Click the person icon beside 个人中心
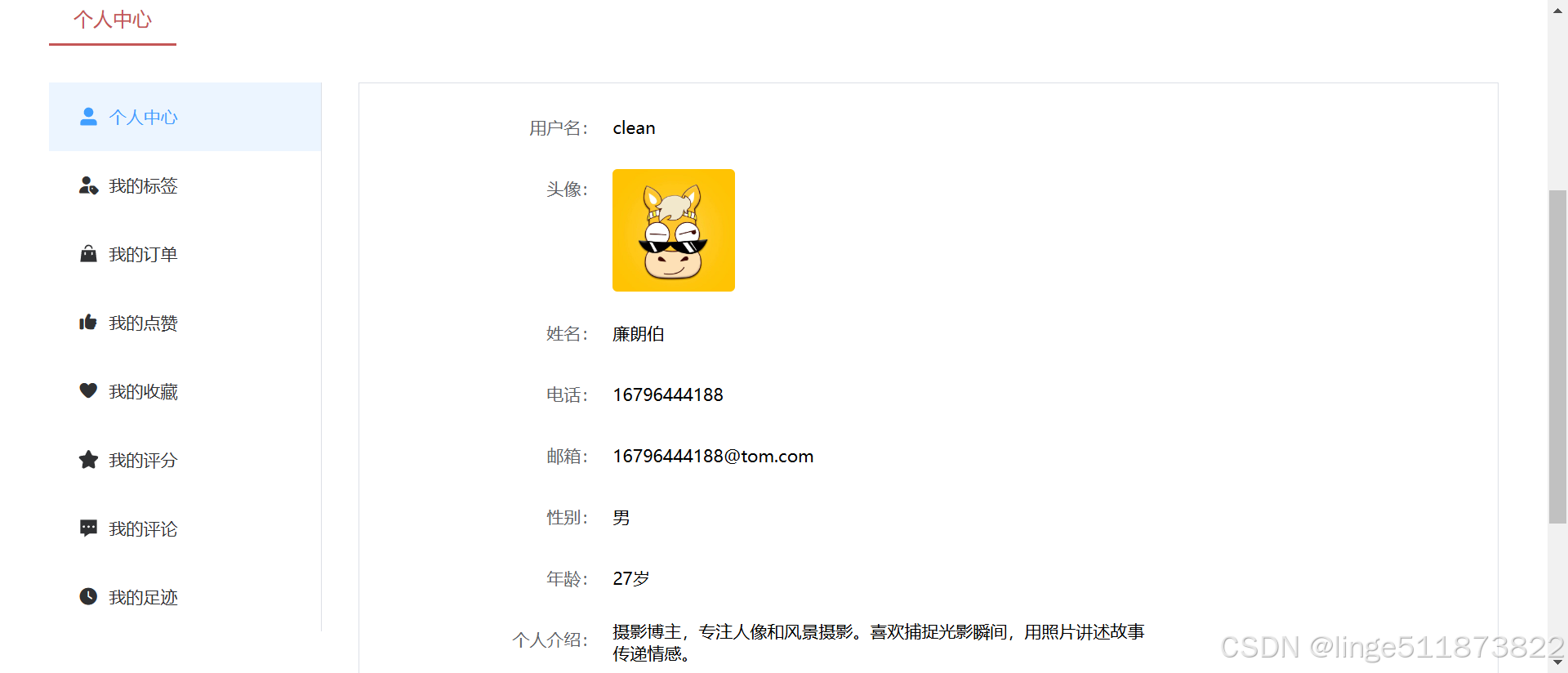 click(x=88, y=117)
